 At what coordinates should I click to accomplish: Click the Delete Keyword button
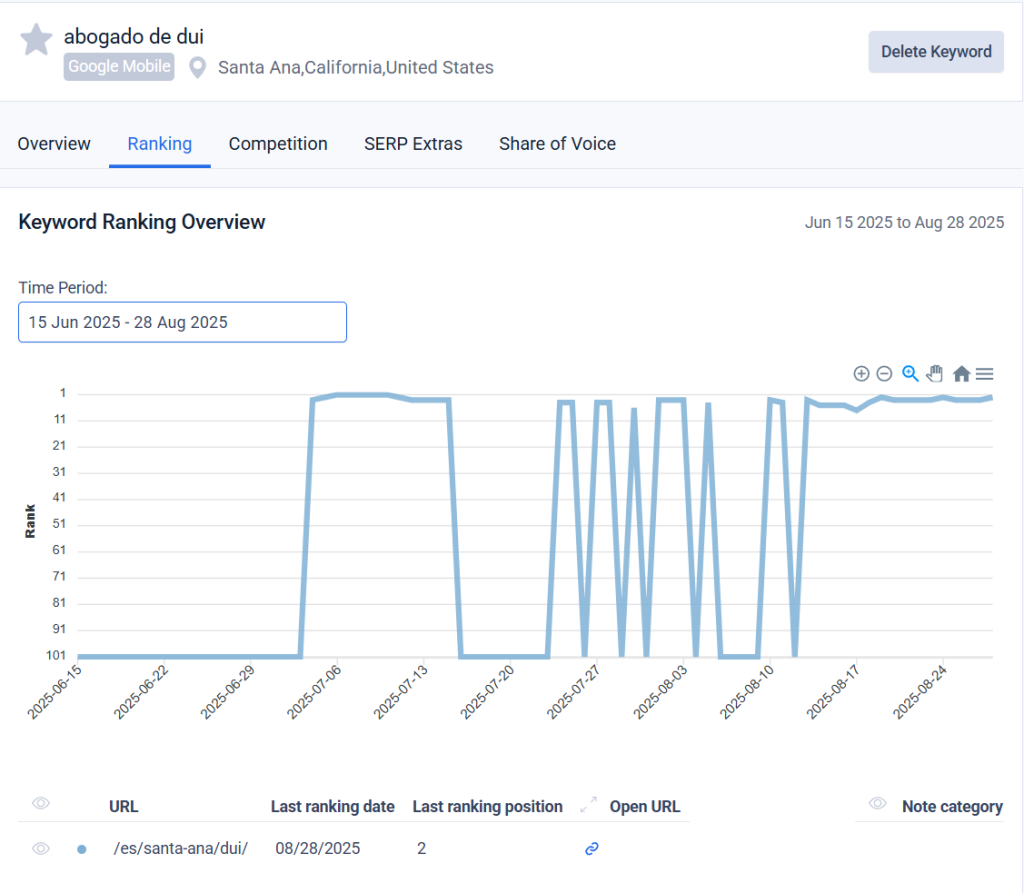pos(936,52)
